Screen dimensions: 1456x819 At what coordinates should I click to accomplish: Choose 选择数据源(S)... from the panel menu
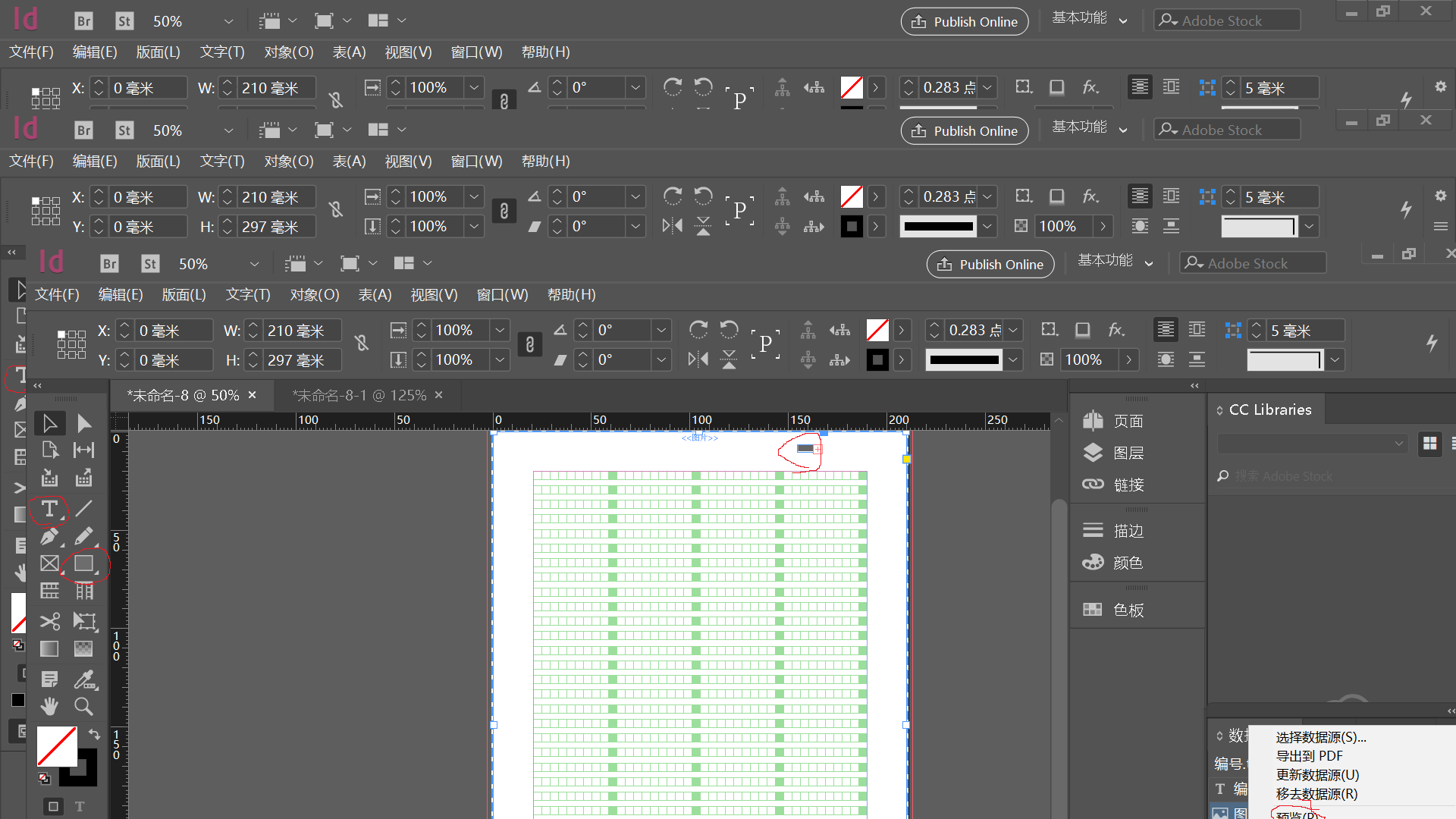pos(1320,737)
